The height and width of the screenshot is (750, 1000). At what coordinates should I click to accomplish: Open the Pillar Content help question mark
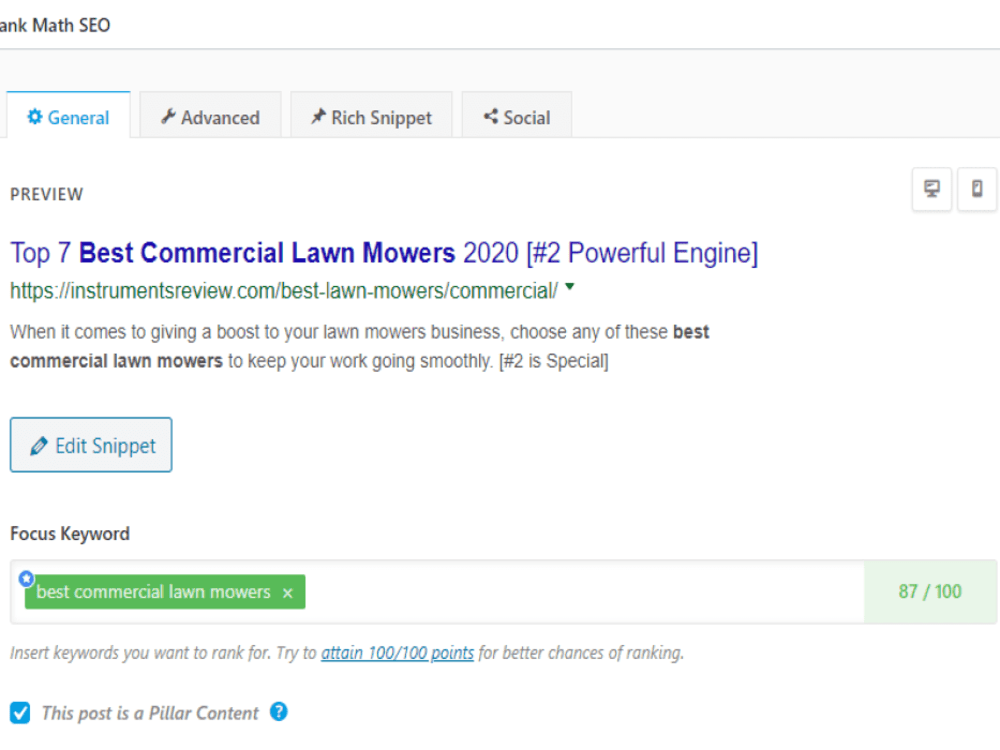coord(279,711)
